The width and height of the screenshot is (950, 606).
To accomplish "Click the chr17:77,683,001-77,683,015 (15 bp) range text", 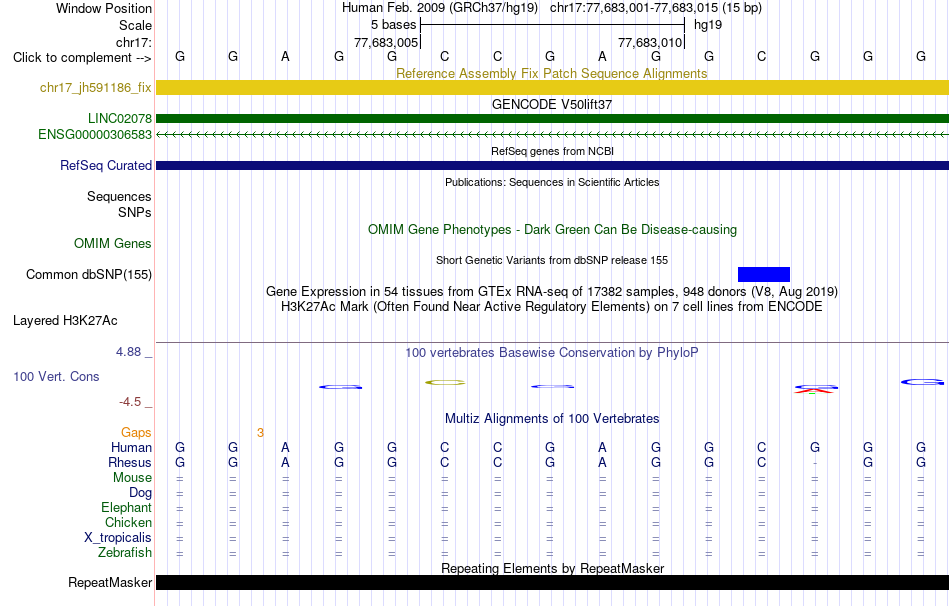I will click(656, 8).
